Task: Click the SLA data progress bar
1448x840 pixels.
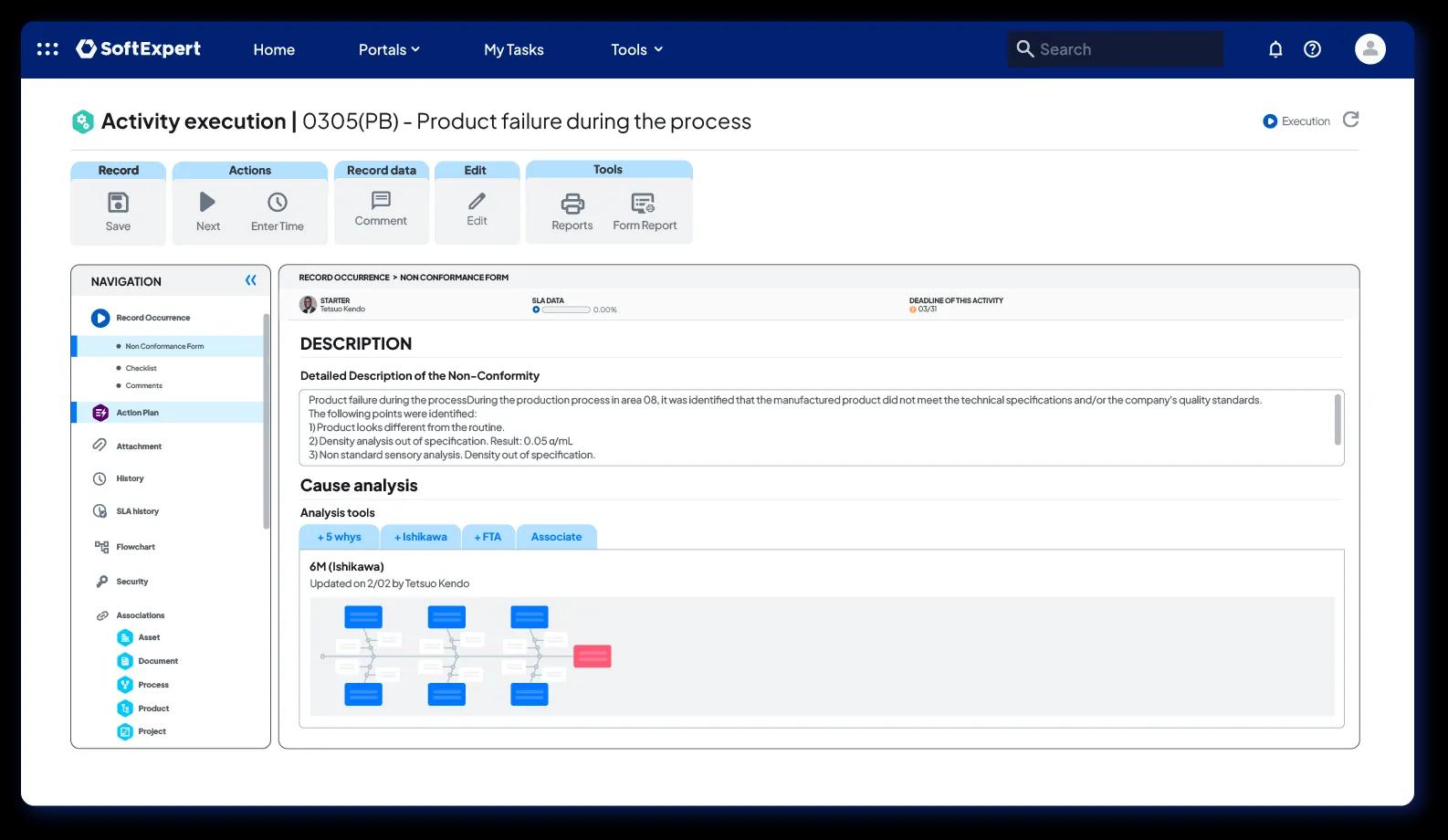Action: pos(566,310)
